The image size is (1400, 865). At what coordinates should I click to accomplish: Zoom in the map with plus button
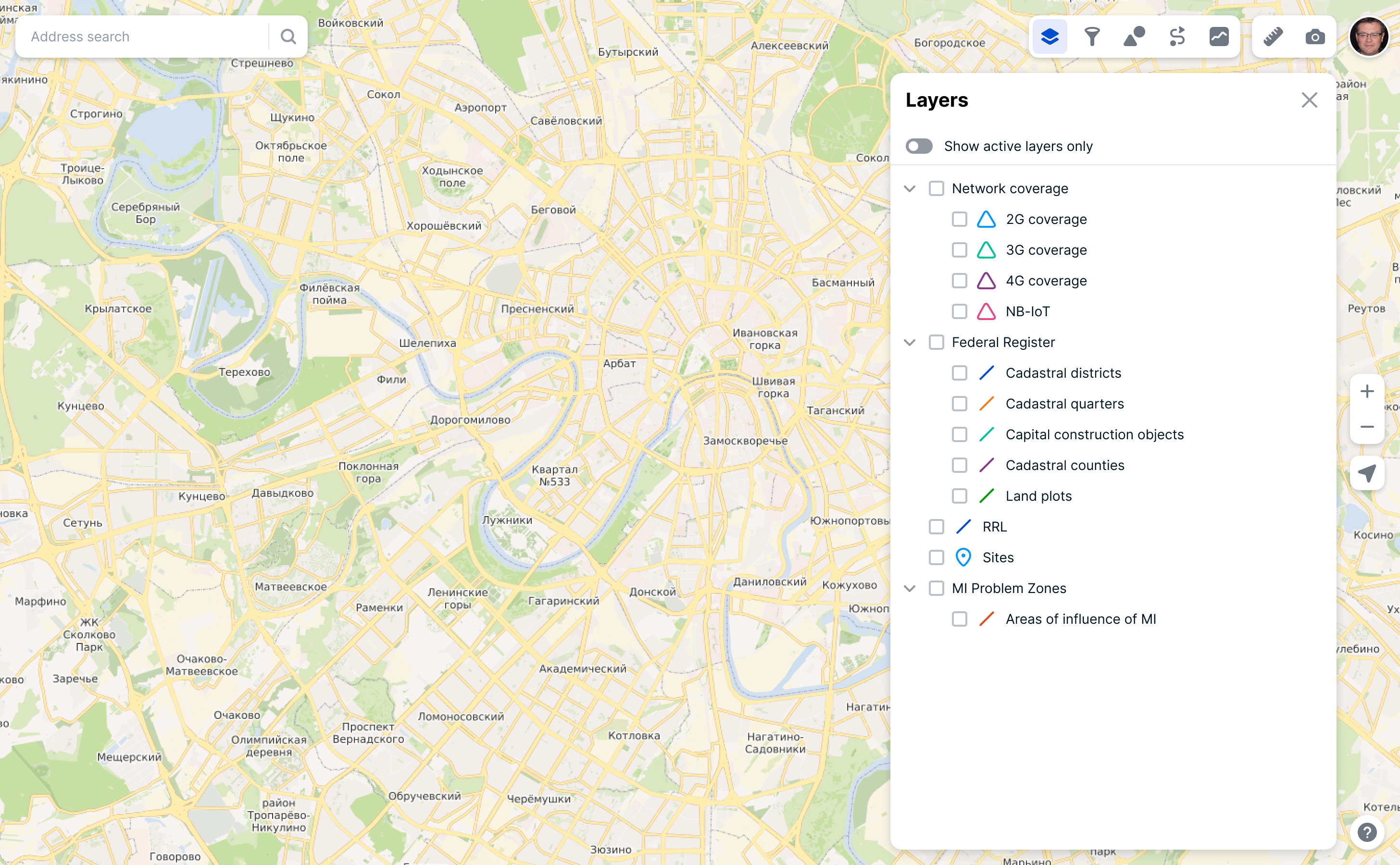[x=1367, y=392]
